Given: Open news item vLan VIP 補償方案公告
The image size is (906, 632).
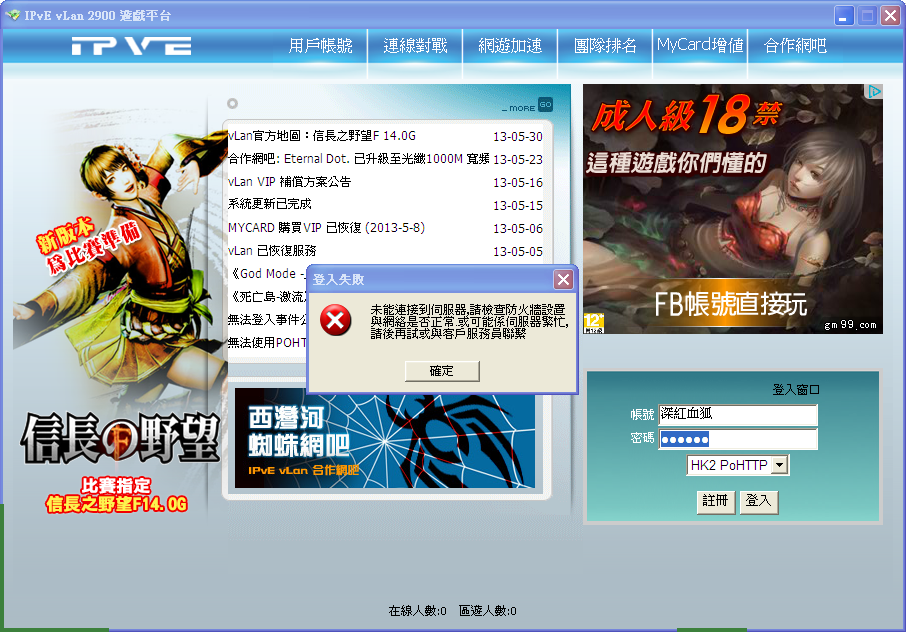Looking at the screenshot, I should [289, 182].
